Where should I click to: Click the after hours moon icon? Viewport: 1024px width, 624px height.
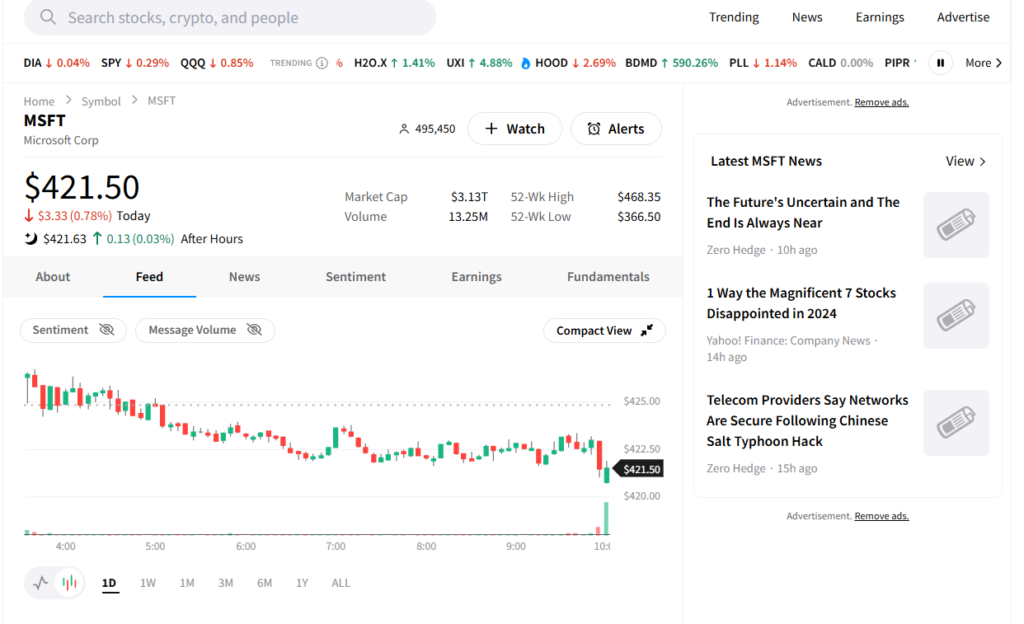coord(31,238)
